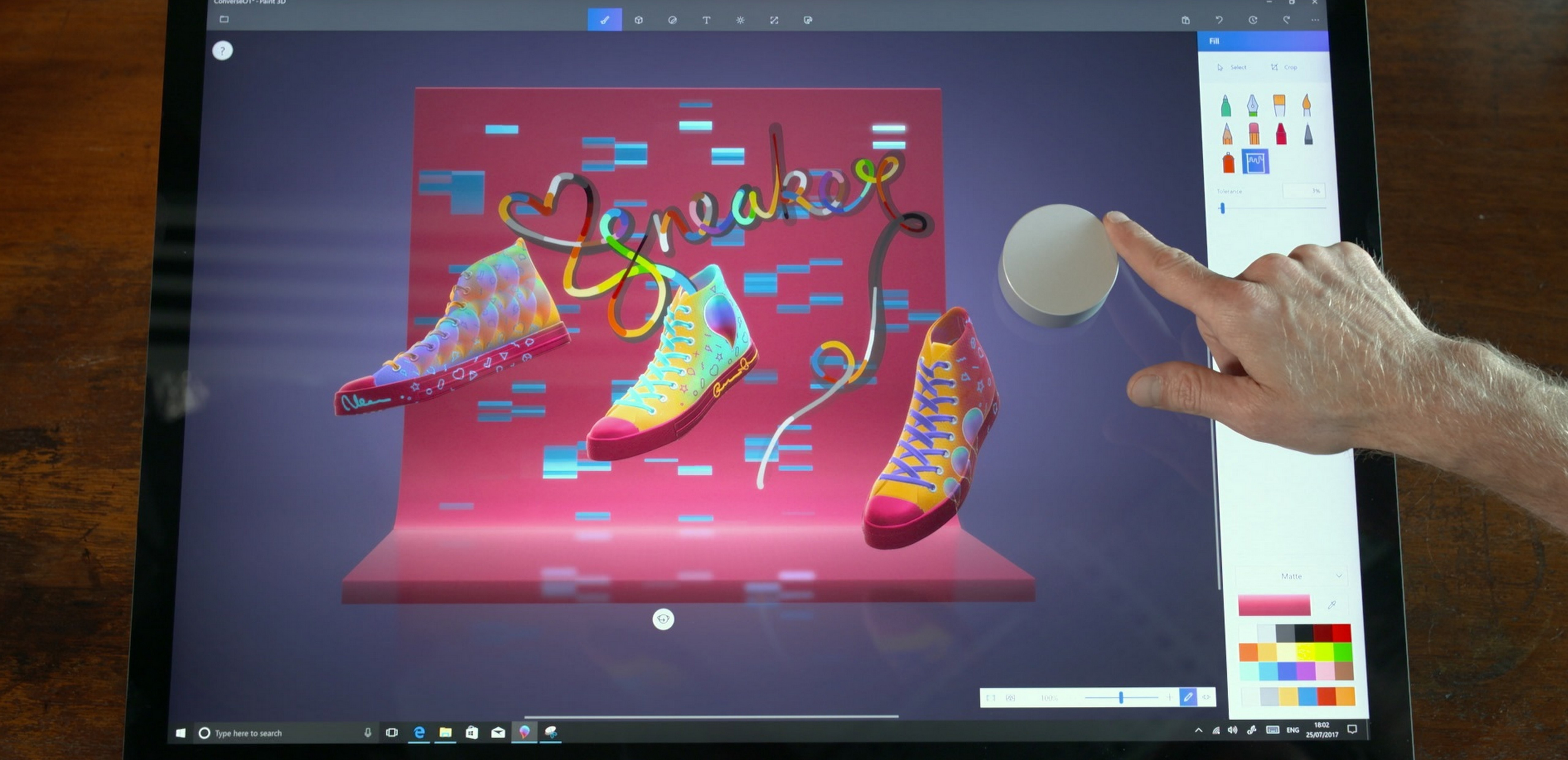Click the 'Type here to search' box

pyautogui.click(x=286, y=733)
